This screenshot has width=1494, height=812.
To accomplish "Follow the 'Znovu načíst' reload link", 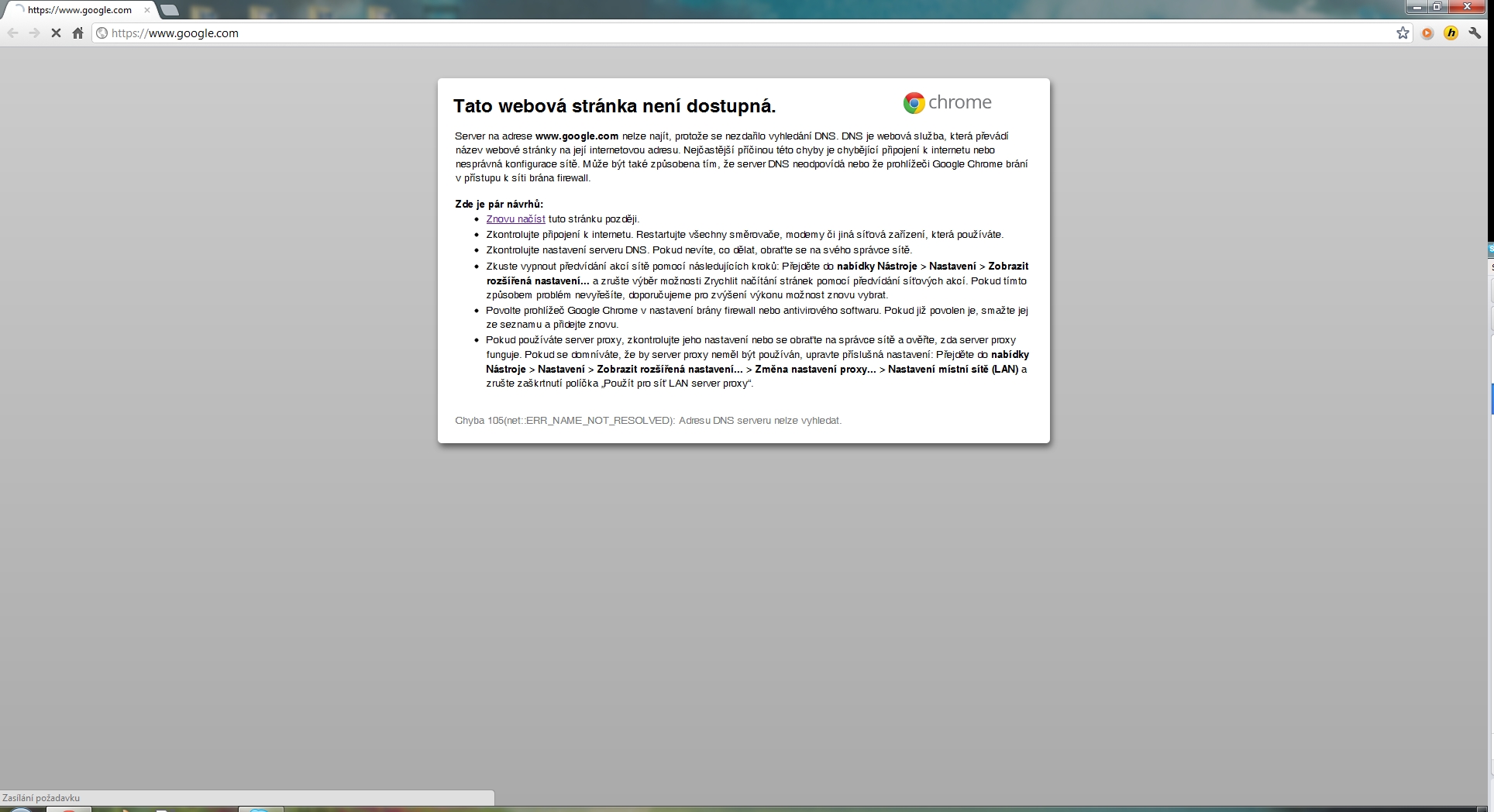I will [515, 219].
